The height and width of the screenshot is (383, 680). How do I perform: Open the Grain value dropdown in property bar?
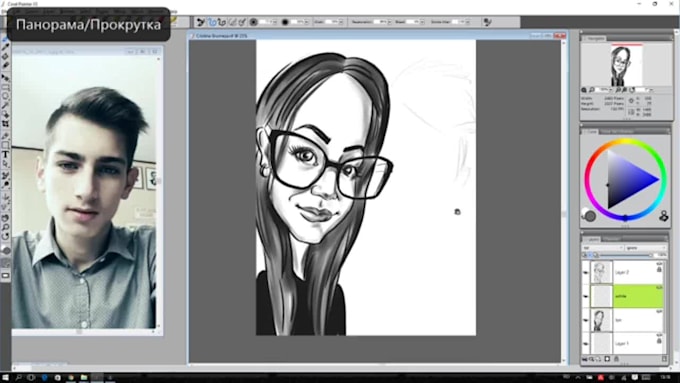tap(341, 22)
